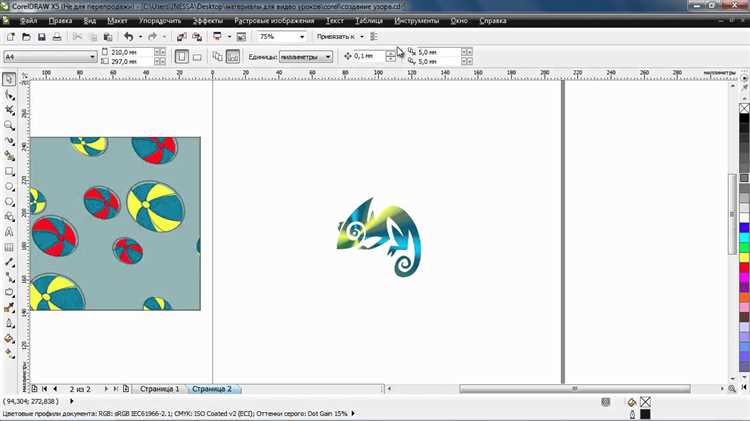Apply layout to all pages
750x421 pixels.
click(217, 56)
